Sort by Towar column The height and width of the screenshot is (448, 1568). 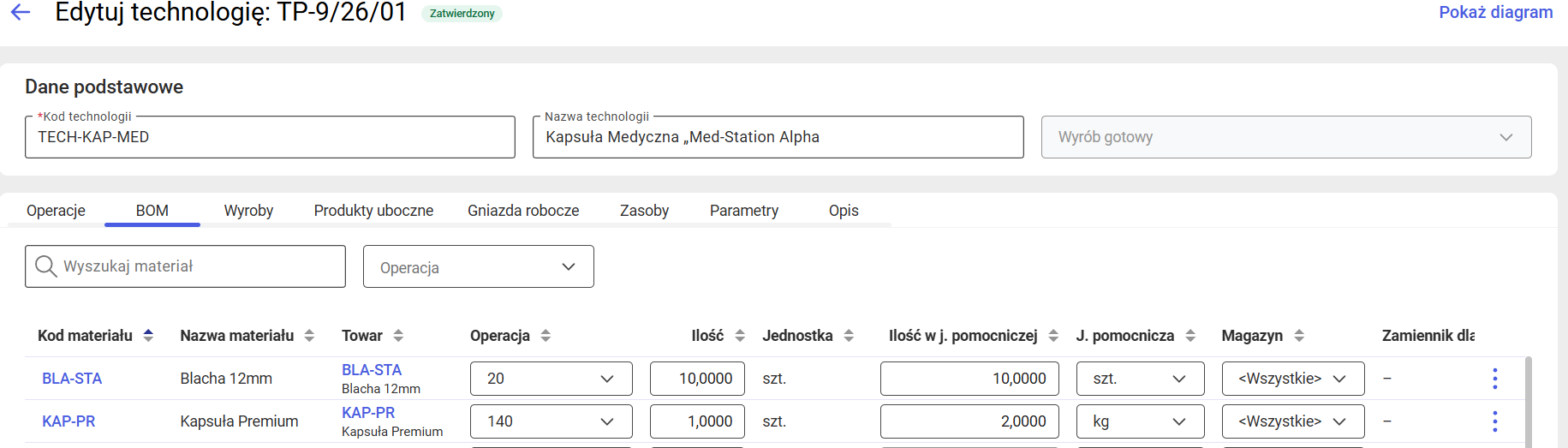(x=398, y=336)
